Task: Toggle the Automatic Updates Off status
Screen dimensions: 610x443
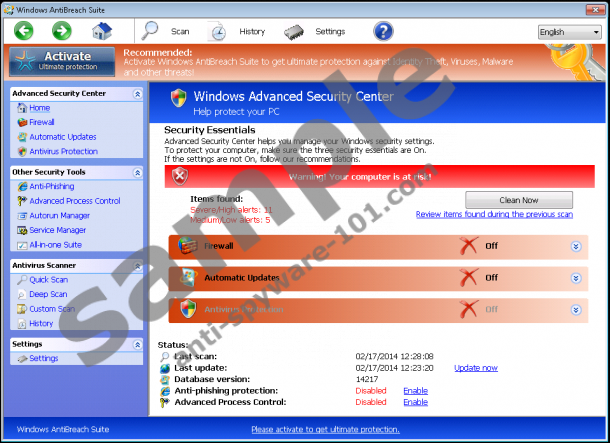Action: point(477,277)
